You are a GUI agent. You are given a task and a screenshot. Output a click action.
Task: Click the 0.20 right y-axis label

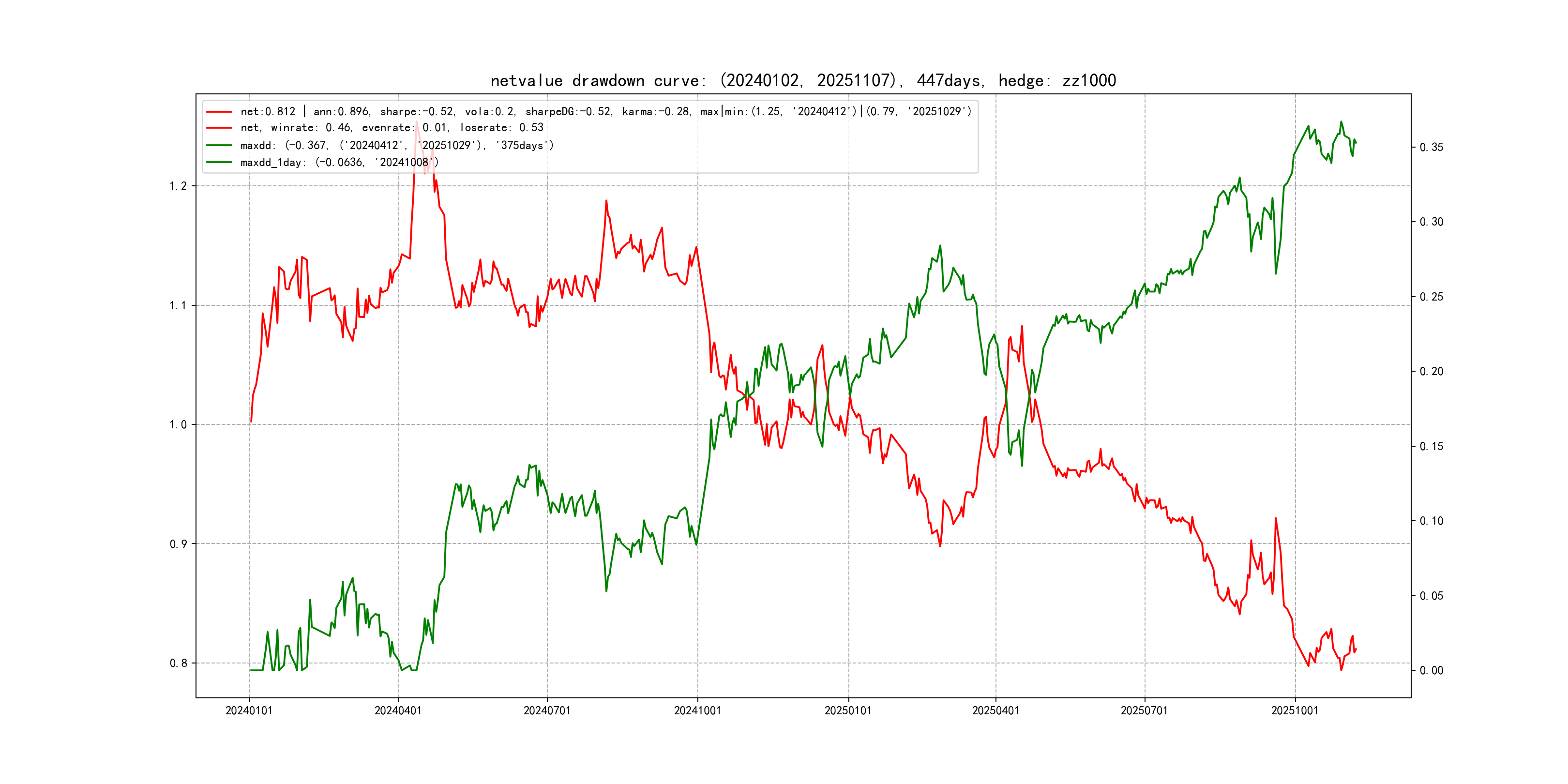point(1431,371)
